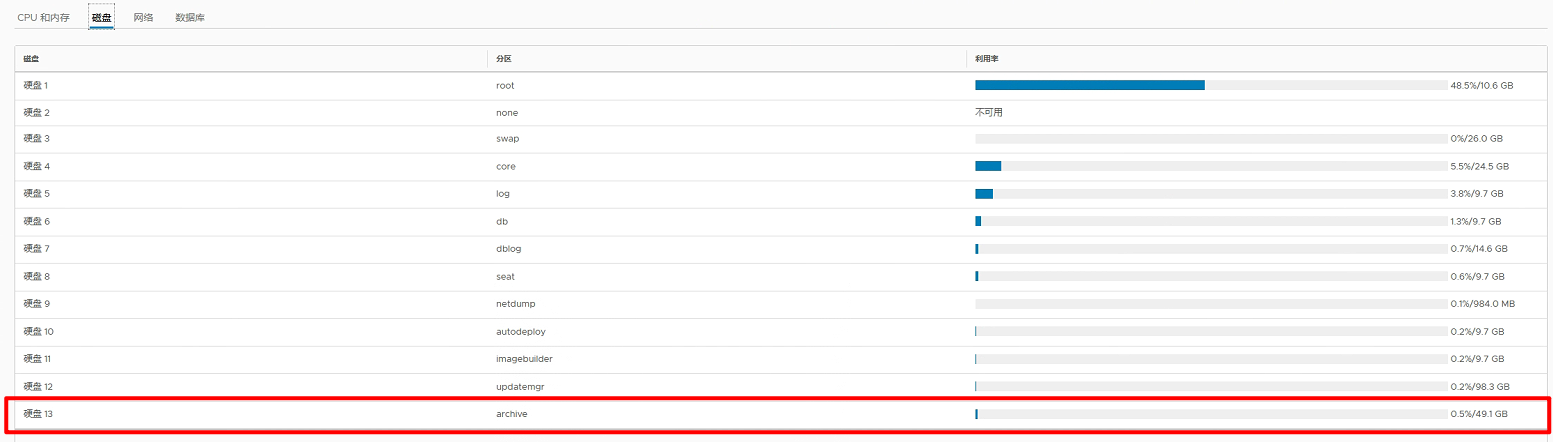This screenshot has width=1553, height=442.
Task: Click the swap partition name
Action: point(507,139)
